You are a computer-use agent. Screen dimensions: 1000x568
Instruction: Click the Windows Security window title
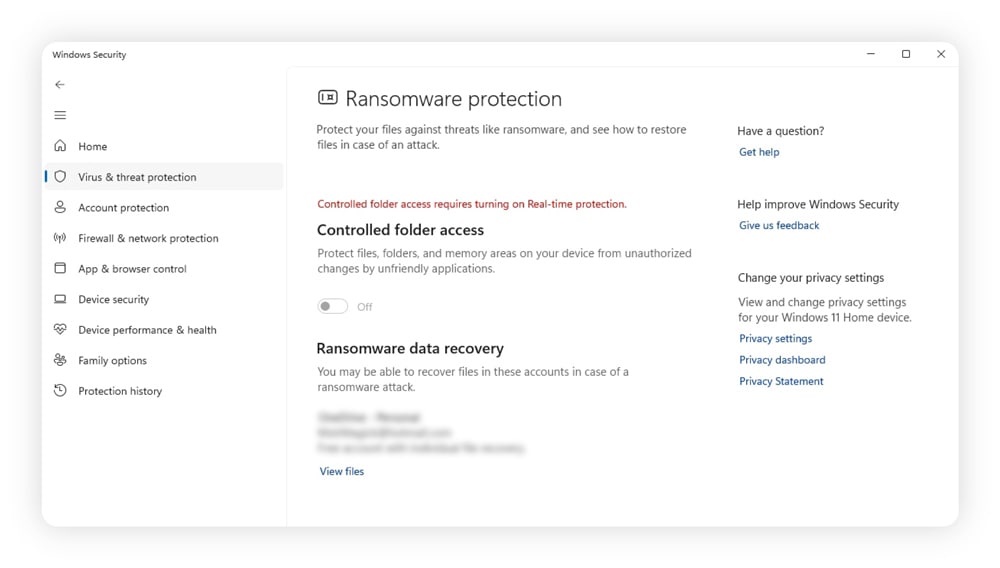coord(89,55)
